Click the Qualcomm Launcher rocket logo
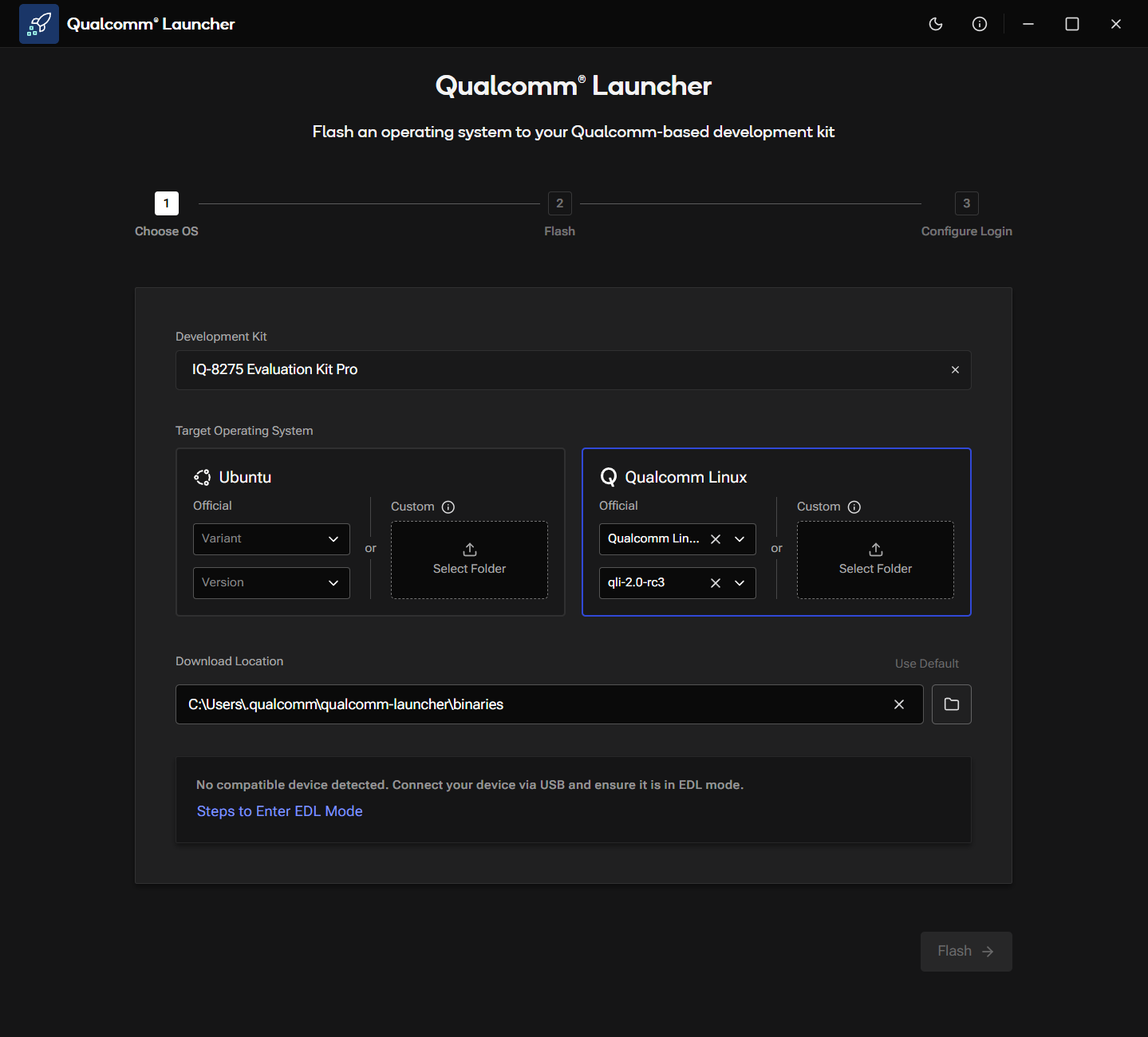Image resolution: width=1148 pixels, height=1037 pixels. point(39,24)
